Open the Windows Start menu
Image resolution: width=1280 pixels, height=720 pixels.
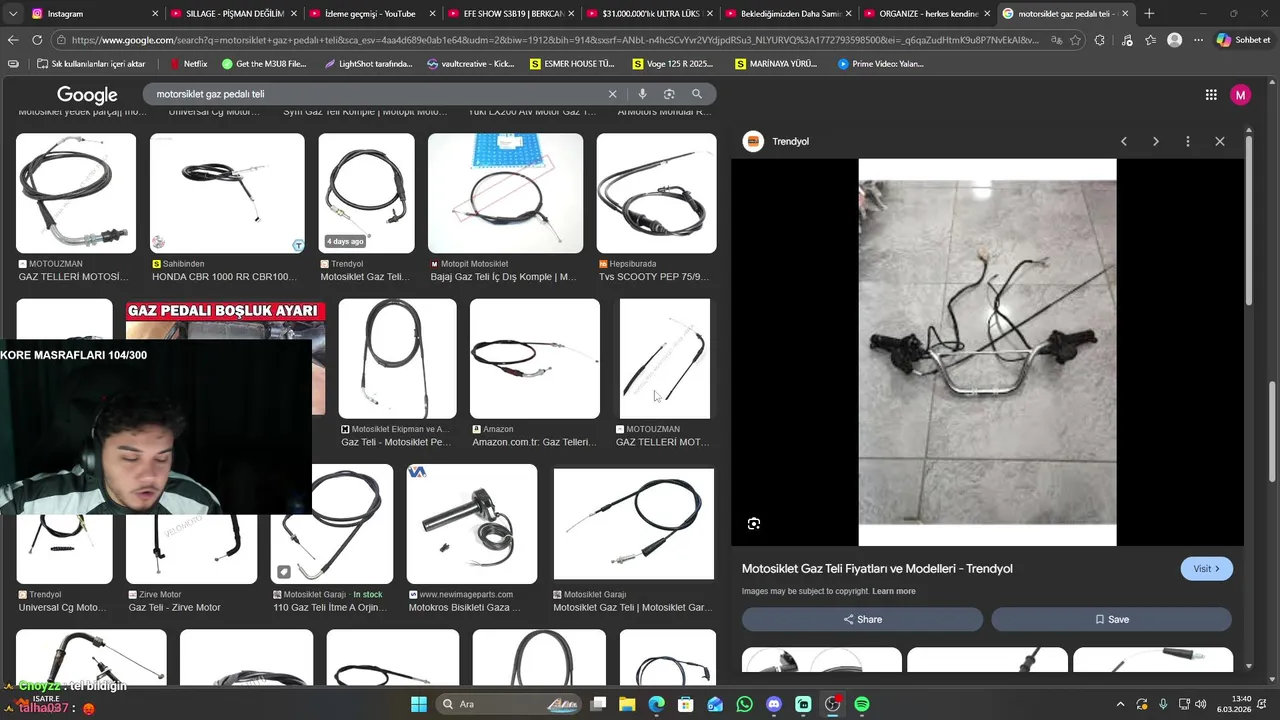click(419, 704)
